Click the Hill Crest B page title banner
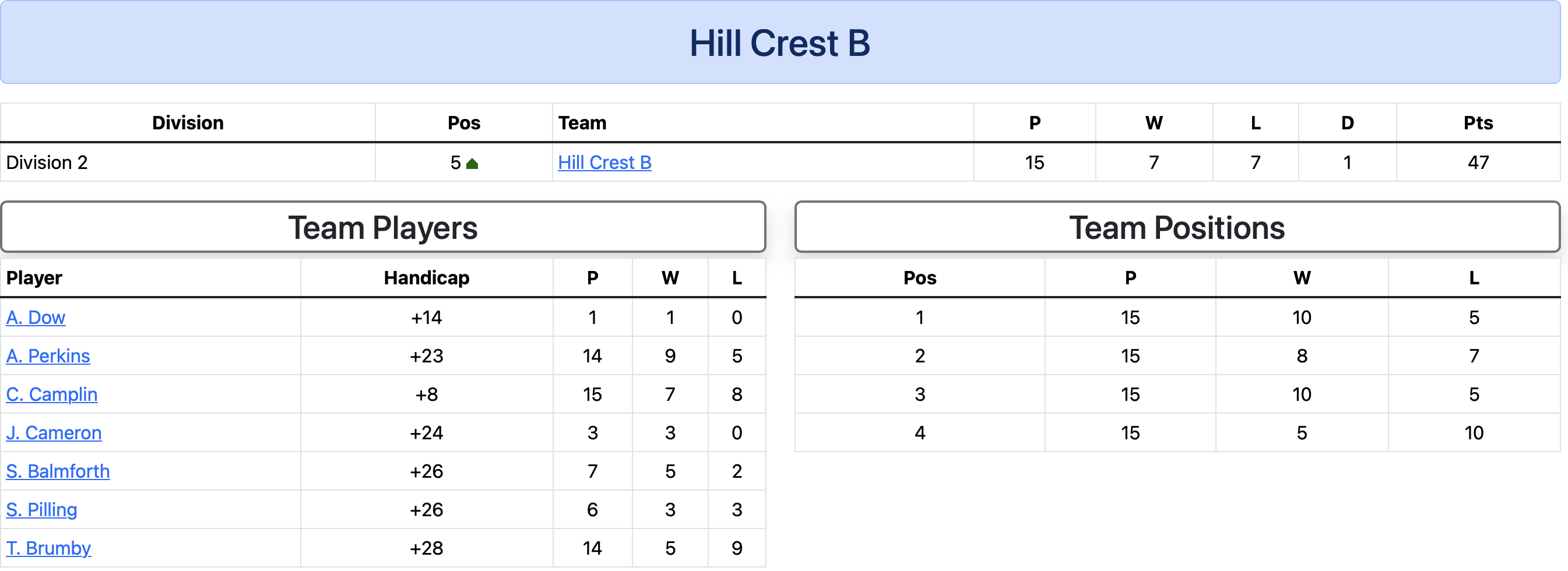This screenshot has width=1568, height=571. pos(780,42)
